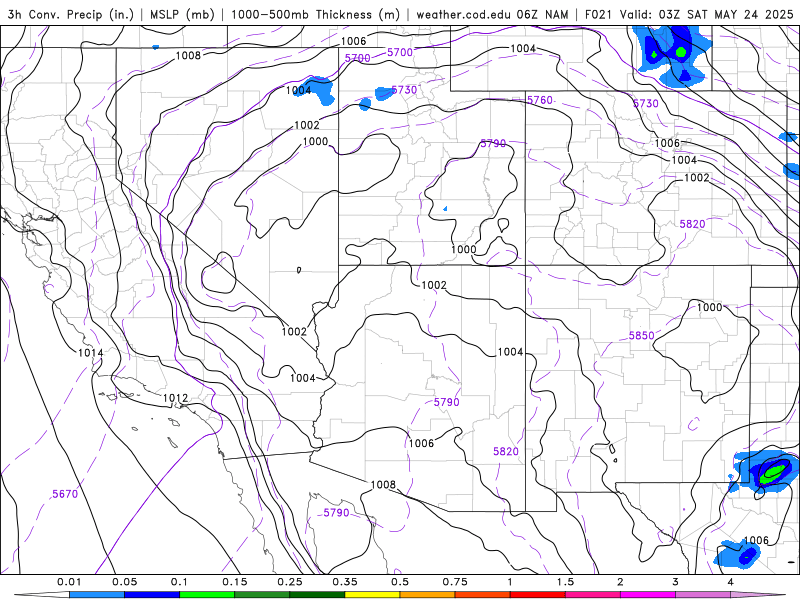Click the '1.5' legend label
This screenshot has width=800, height=600.
[x=565, y=582]
